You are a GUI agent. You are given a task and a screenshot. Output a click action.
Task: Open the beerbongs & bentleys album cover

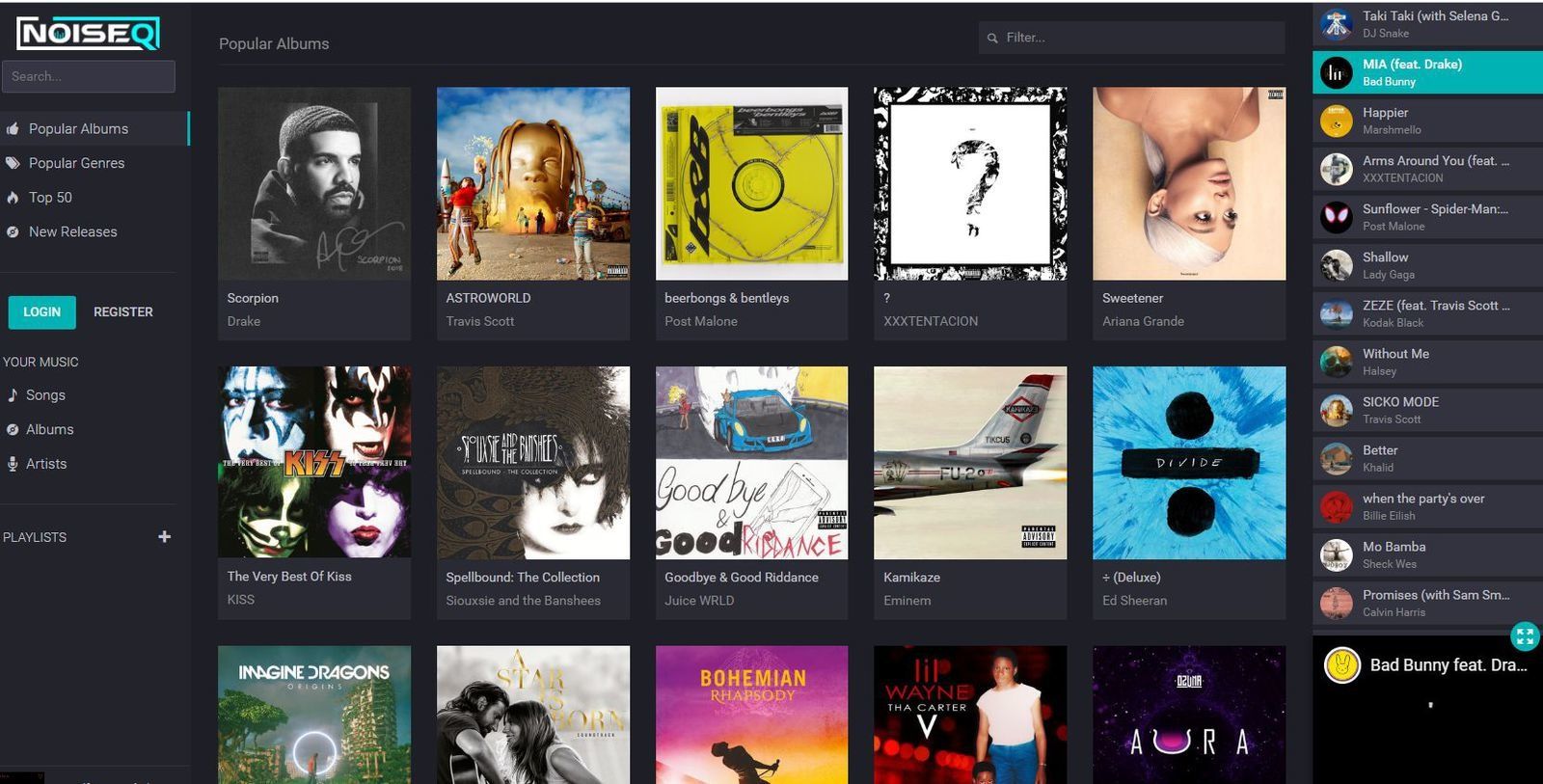[751, 183]
